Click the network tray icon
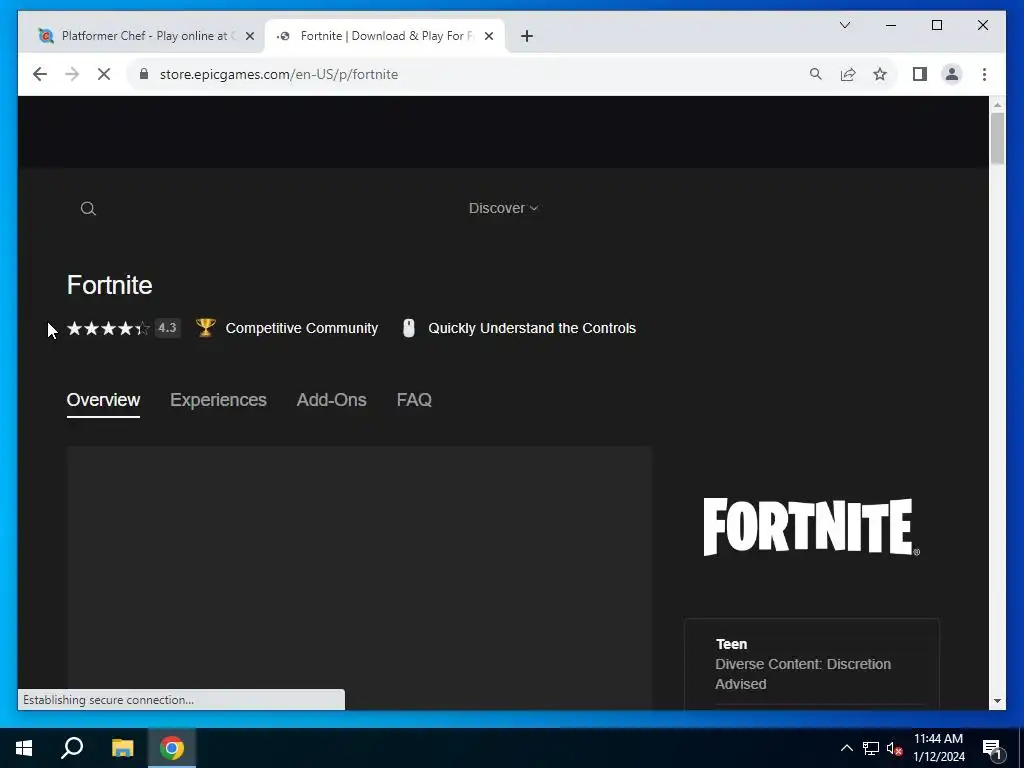1024x768 pixels. coord(871,748)
